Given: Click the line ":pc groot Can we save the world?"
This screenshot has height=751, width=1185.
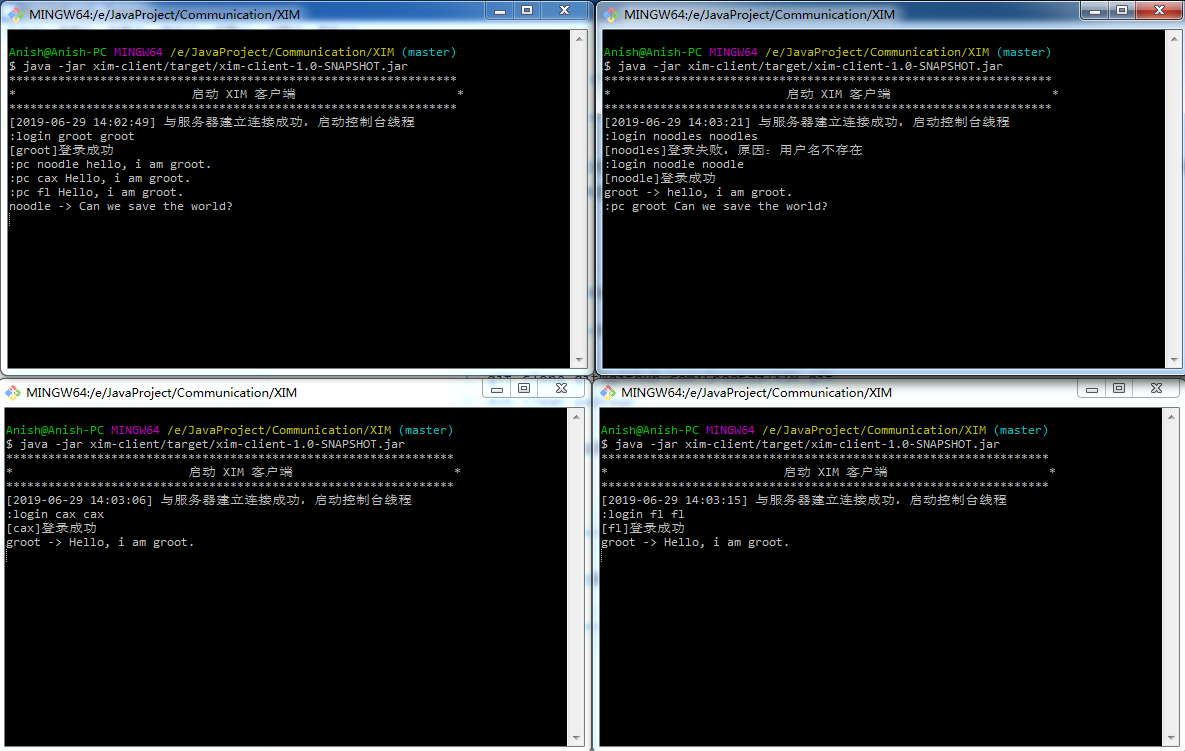Looking at the screenshot, I should click(716, 206).
